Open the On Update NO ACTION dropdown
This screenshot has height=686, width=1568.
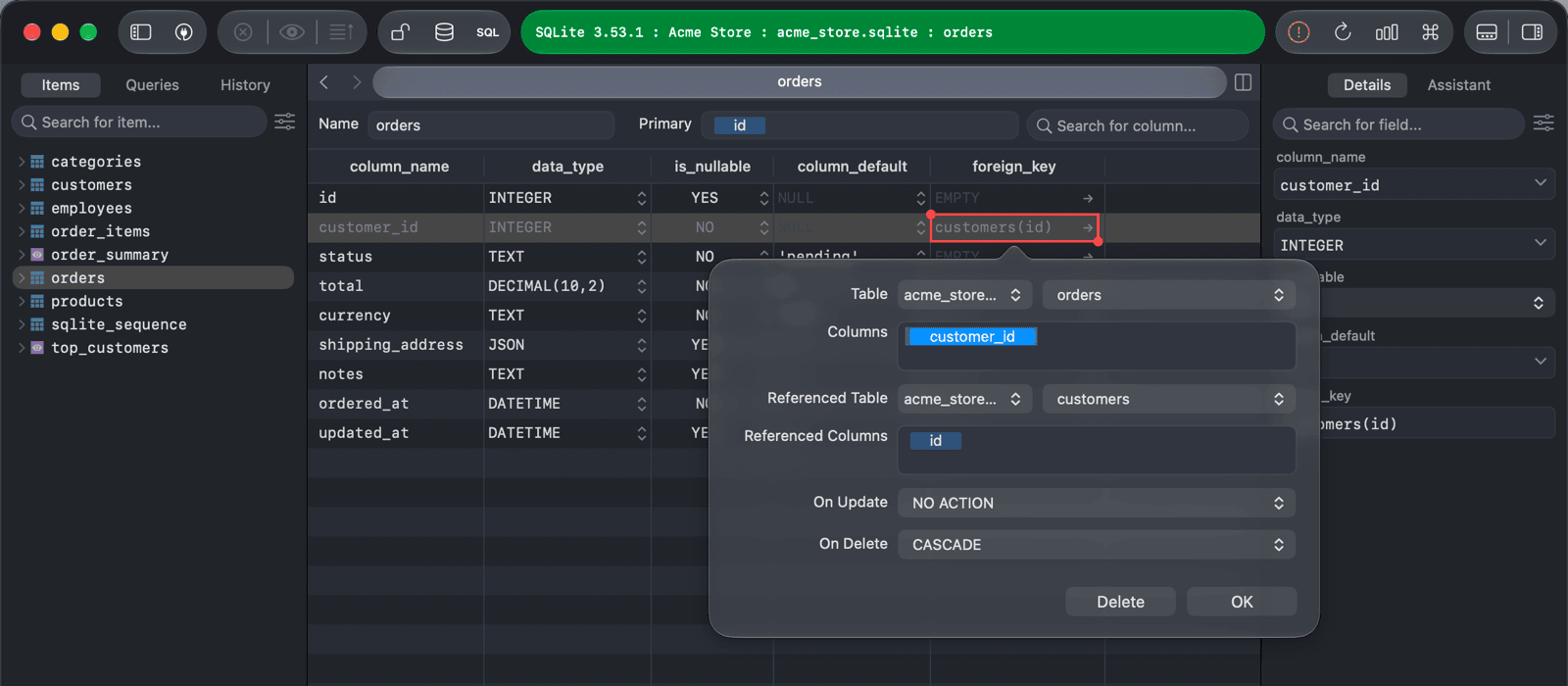(x=1097, y=503)
